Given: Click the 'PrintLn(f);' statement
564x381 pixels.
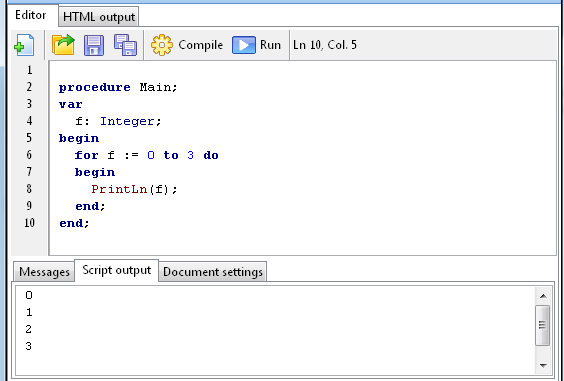Looking at the screenshot, I should (x=135, y=189).
